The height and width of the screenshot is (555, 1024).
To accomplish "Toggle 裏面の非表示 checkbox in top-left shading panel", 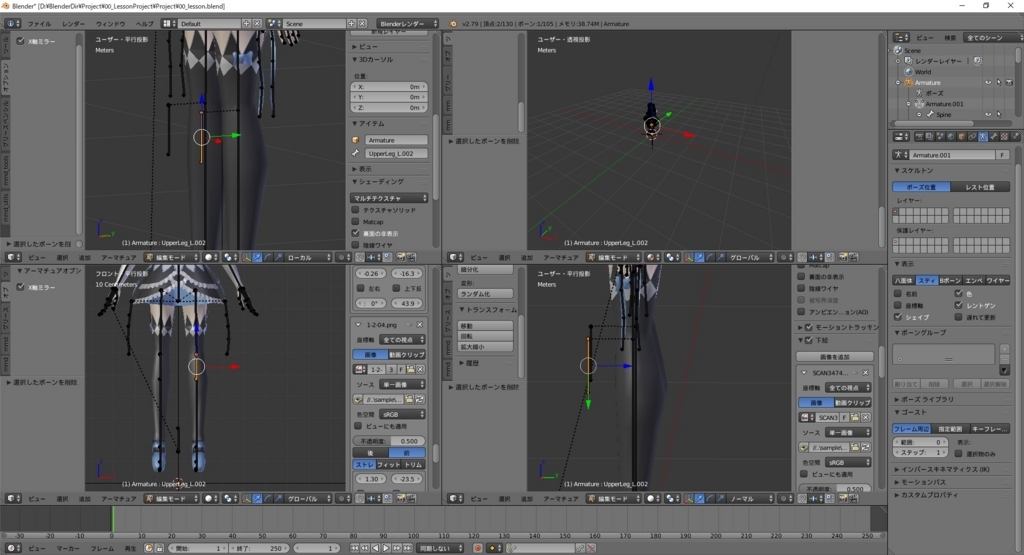I will tap(355, 233).
